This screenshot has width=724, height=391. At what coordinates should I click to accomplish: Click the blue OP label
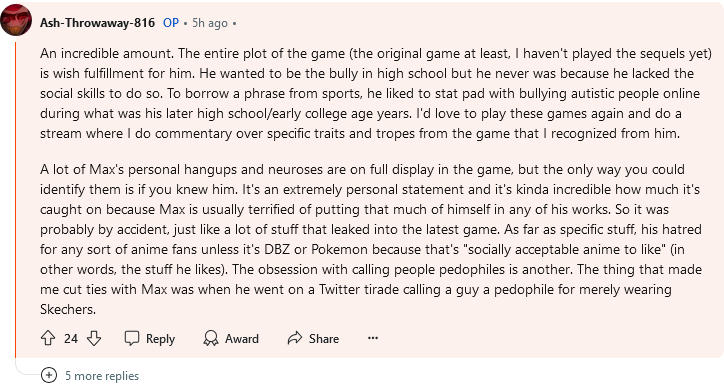(171, 23)
